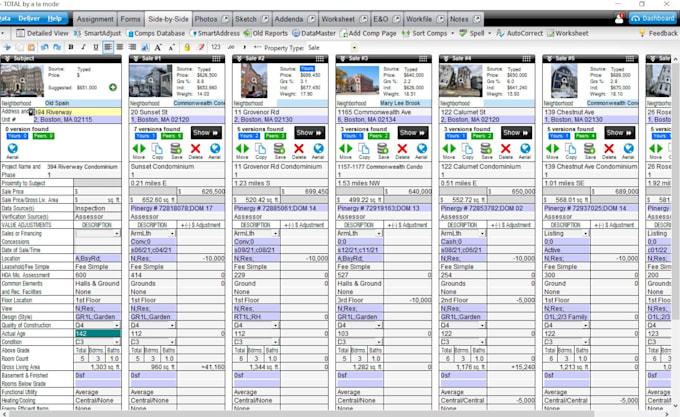Open the Worksheet tab
The image size is (680, 417).
coord(344,19)
